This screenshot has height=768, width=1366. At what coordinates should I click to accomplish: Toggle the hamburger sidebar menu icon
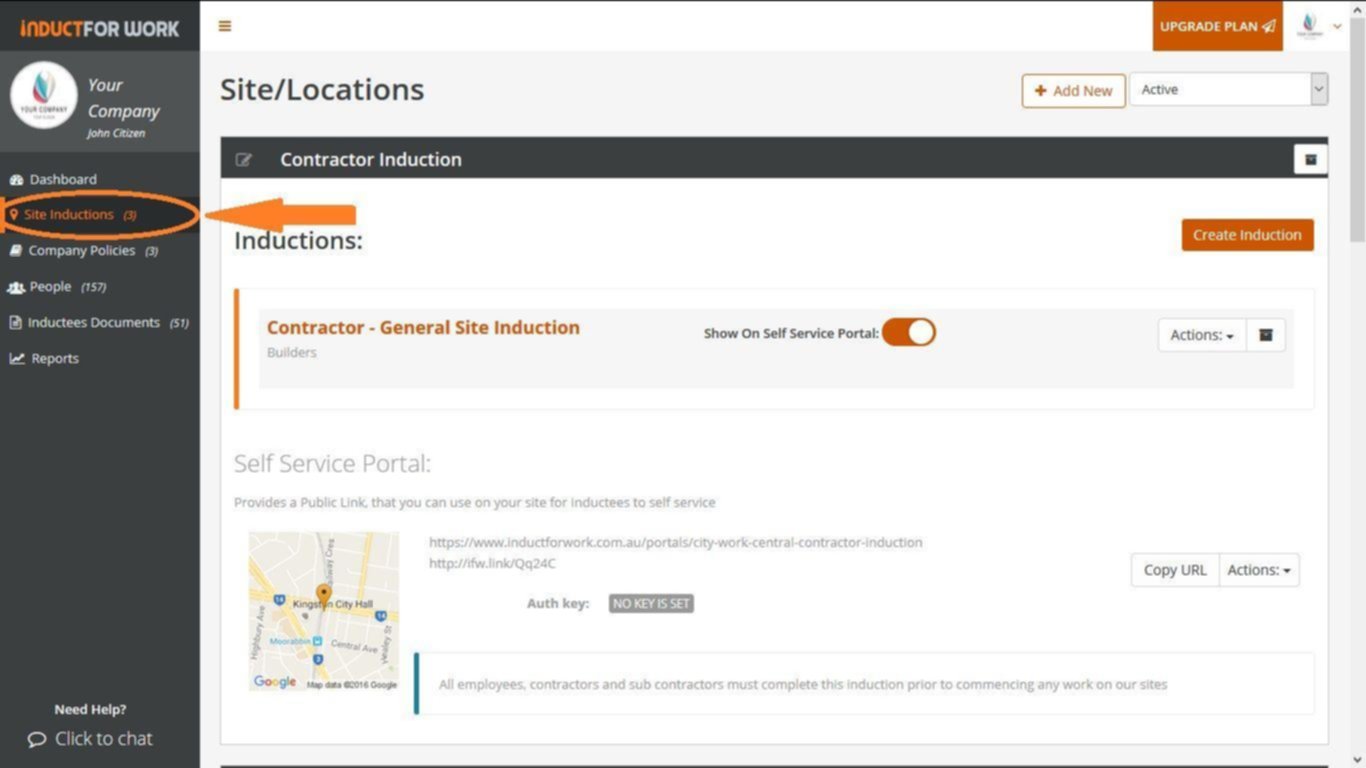click(x=225, y=26)
